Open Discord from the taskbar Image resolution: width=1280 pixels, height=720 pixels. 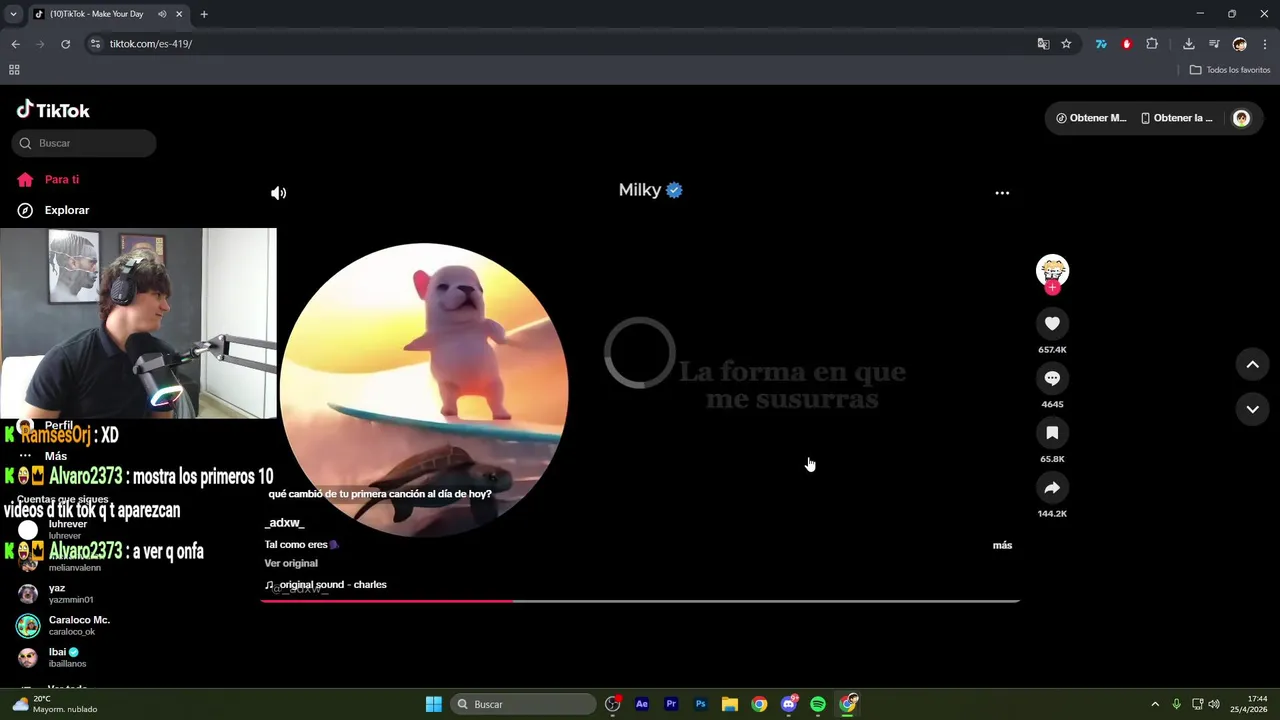click(x=789, y=704)
